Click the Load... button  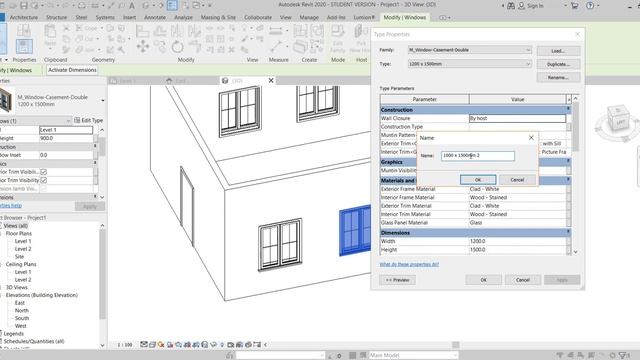click(558, 51)
